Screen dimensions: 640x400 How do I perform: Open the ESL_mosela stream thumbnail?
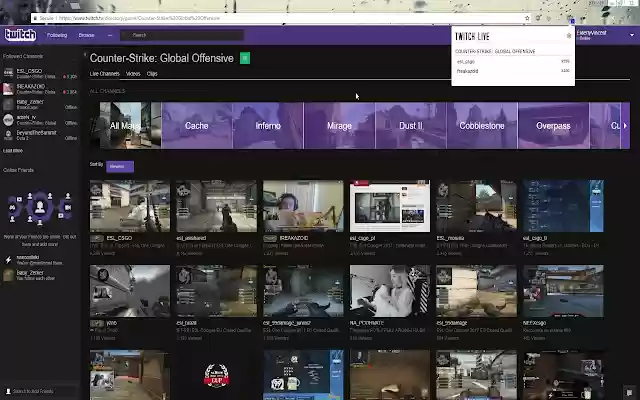(476, 206)
